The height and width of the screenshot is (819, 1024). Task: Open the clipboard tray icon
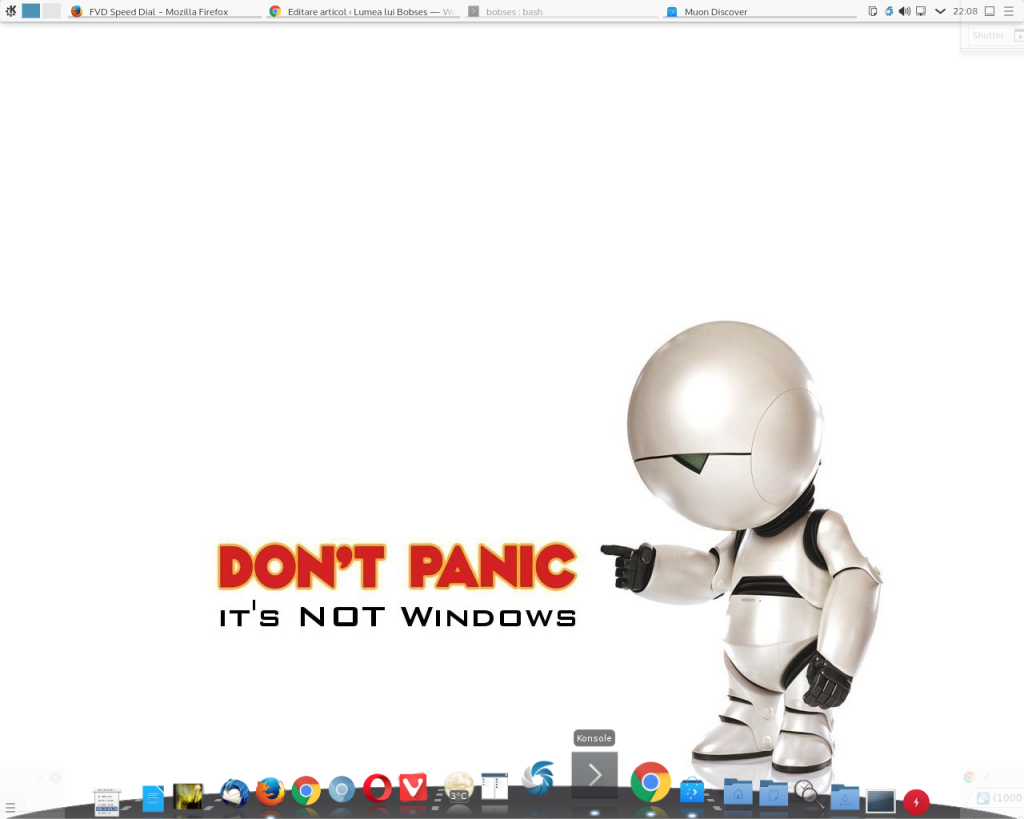point(872,11)
